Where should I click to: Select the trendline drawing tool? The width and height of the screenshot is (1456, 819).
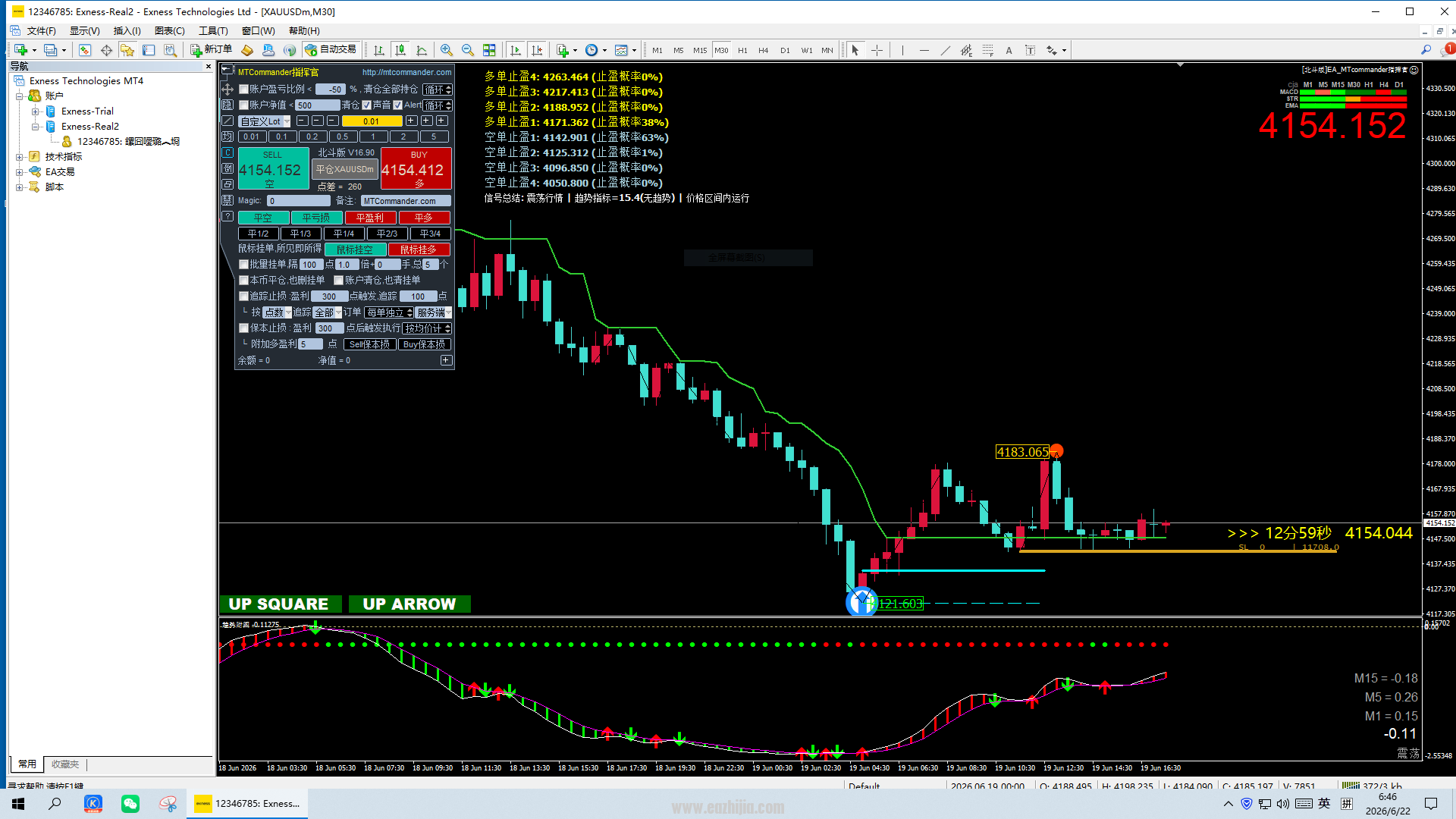tap(945, 50)
